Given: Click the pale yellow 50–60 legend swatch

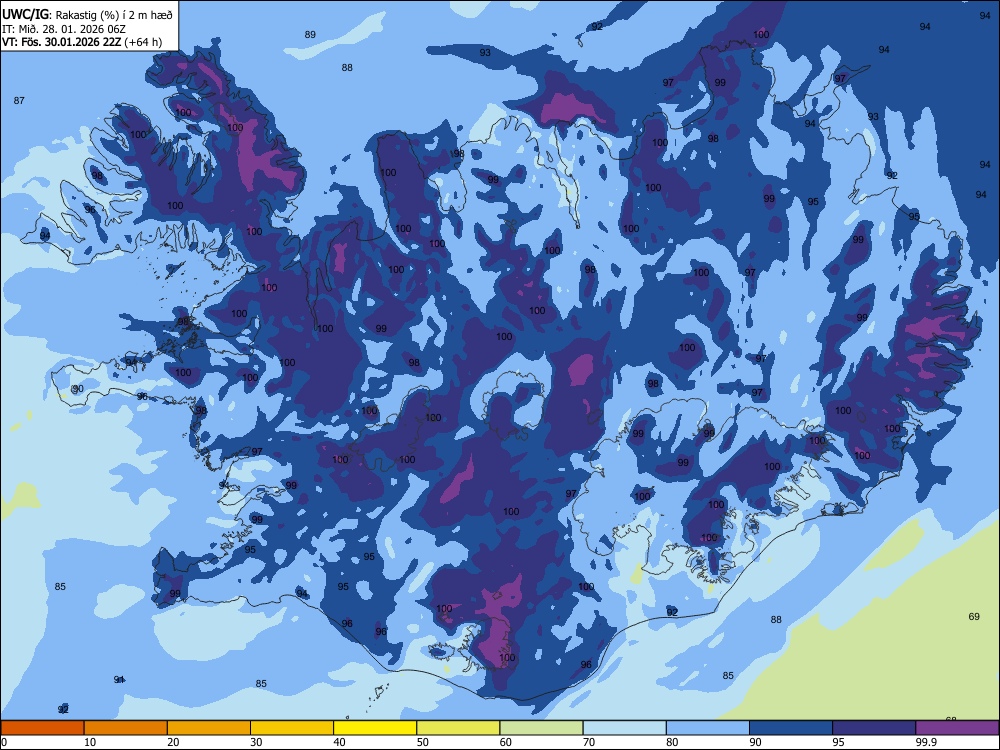Looking at the screenshot, I should (x=458, y=728).
